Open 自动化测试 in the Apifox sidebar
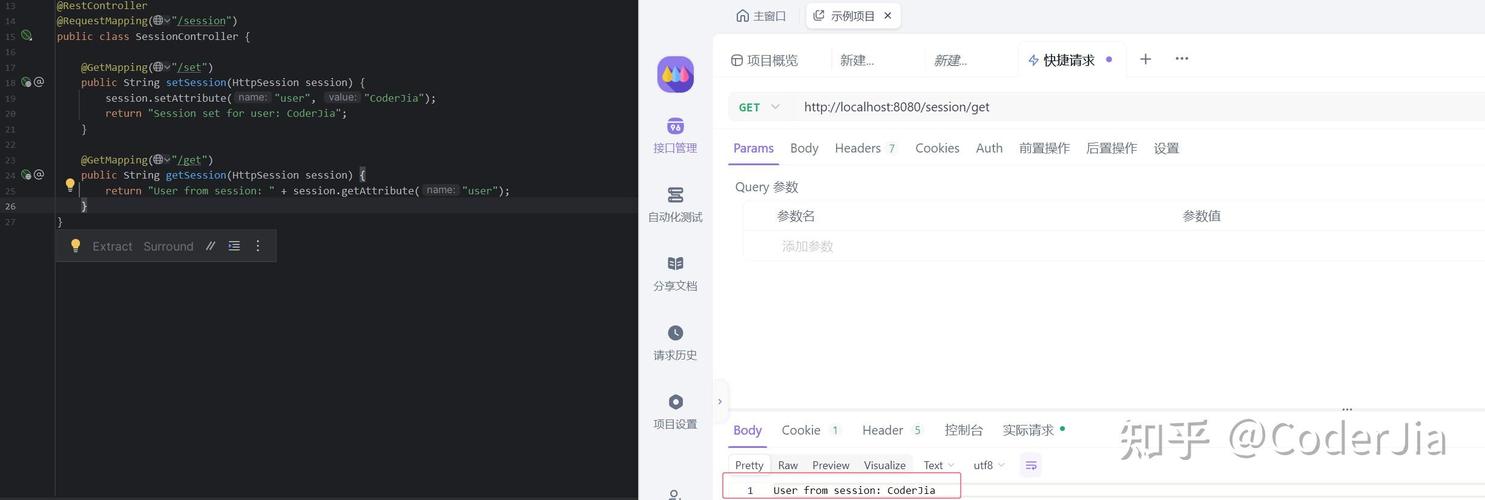 [675, 204]
